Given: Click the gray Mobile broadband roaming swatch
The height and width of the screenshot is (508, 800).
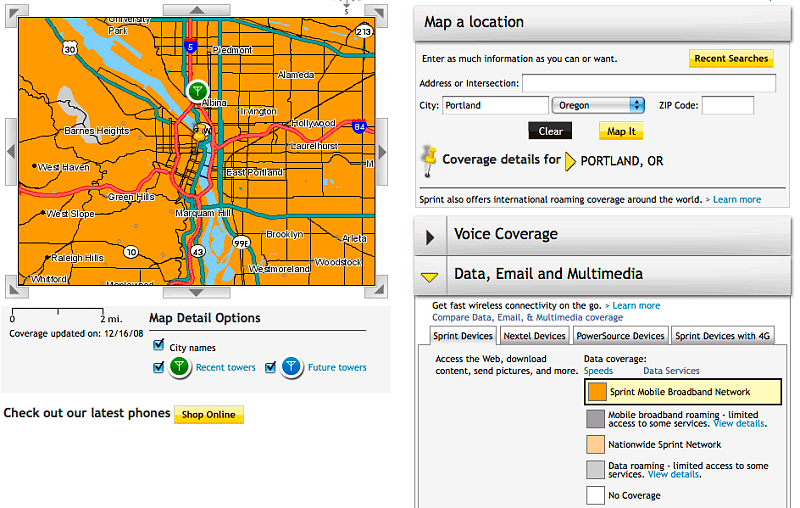Looking at the screenshot, I should [595, 419].
